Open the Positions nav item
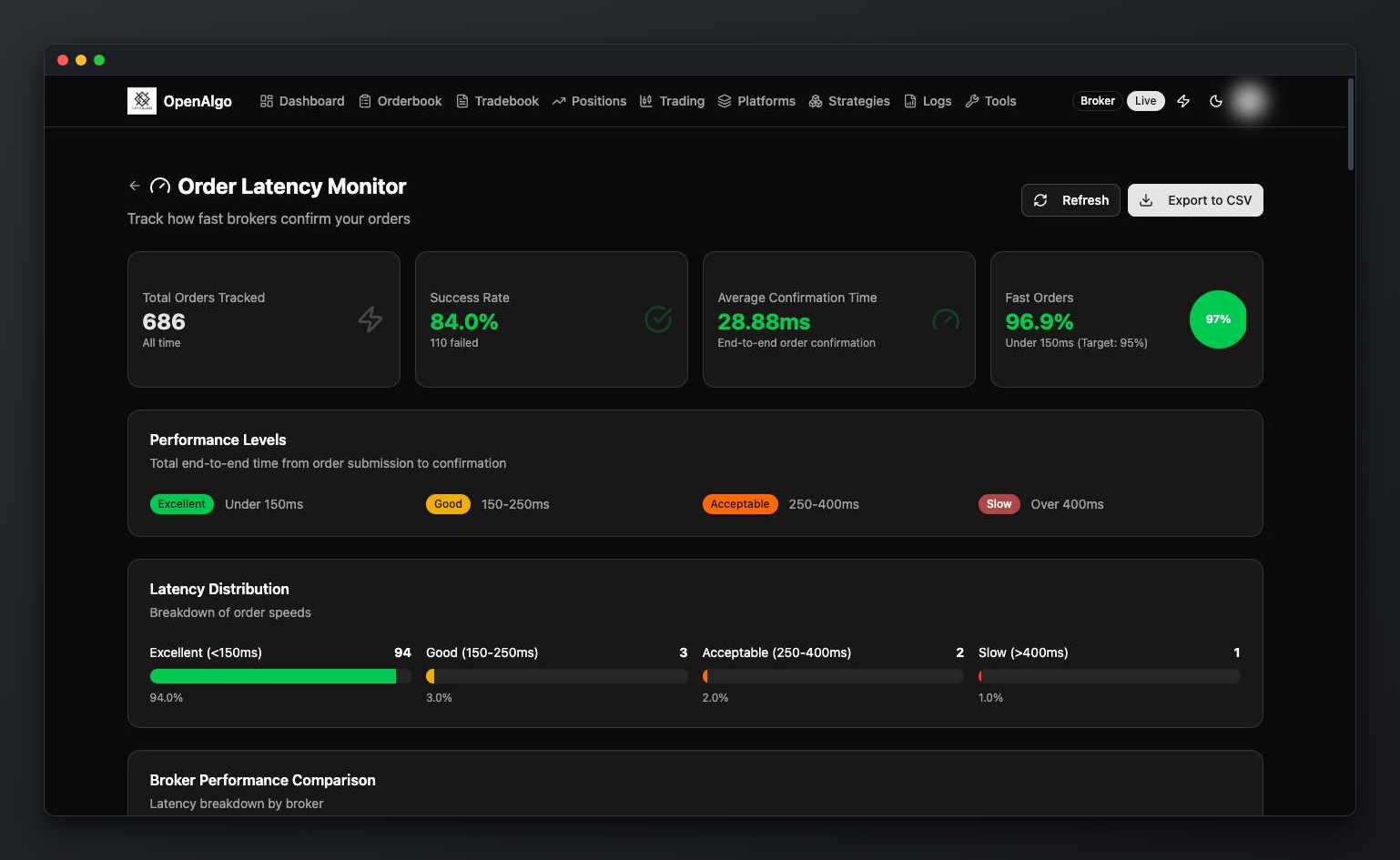This screenshot has height=860, width=1400. click(589, 101)
